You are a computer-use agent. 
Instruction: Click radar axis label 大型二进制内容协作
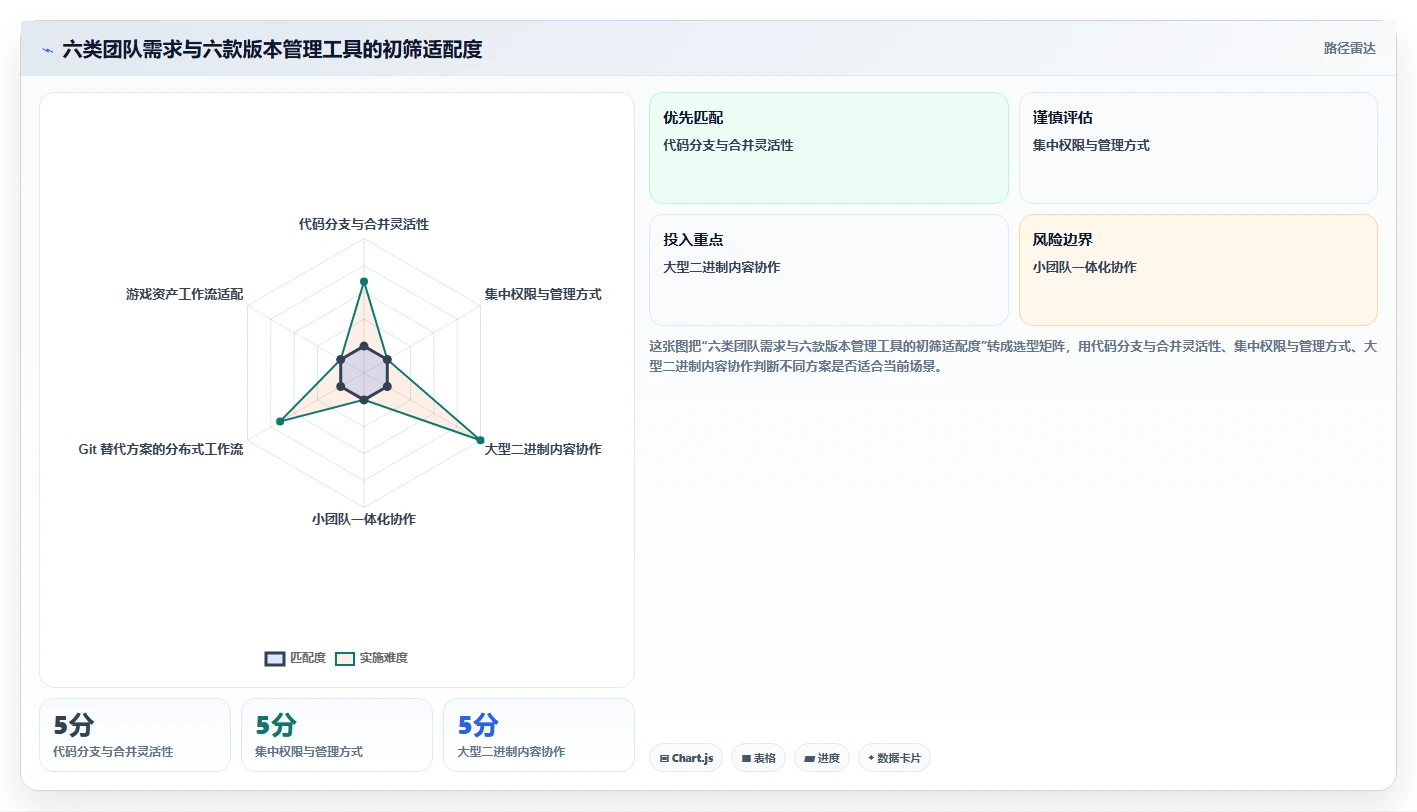click(x=543, y=449)
